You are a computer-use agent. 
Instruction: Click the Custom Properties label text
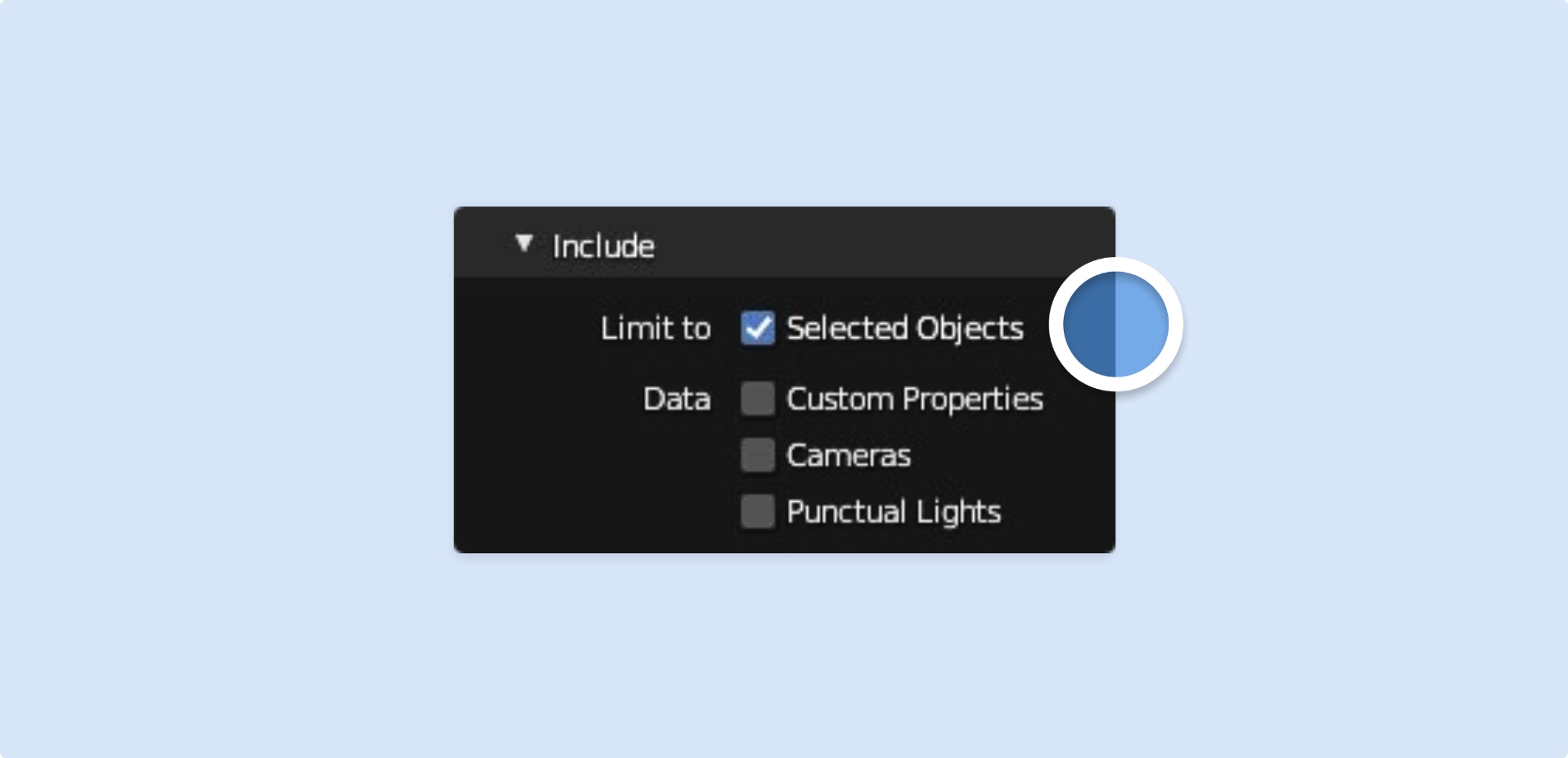[x=914, y=399]
